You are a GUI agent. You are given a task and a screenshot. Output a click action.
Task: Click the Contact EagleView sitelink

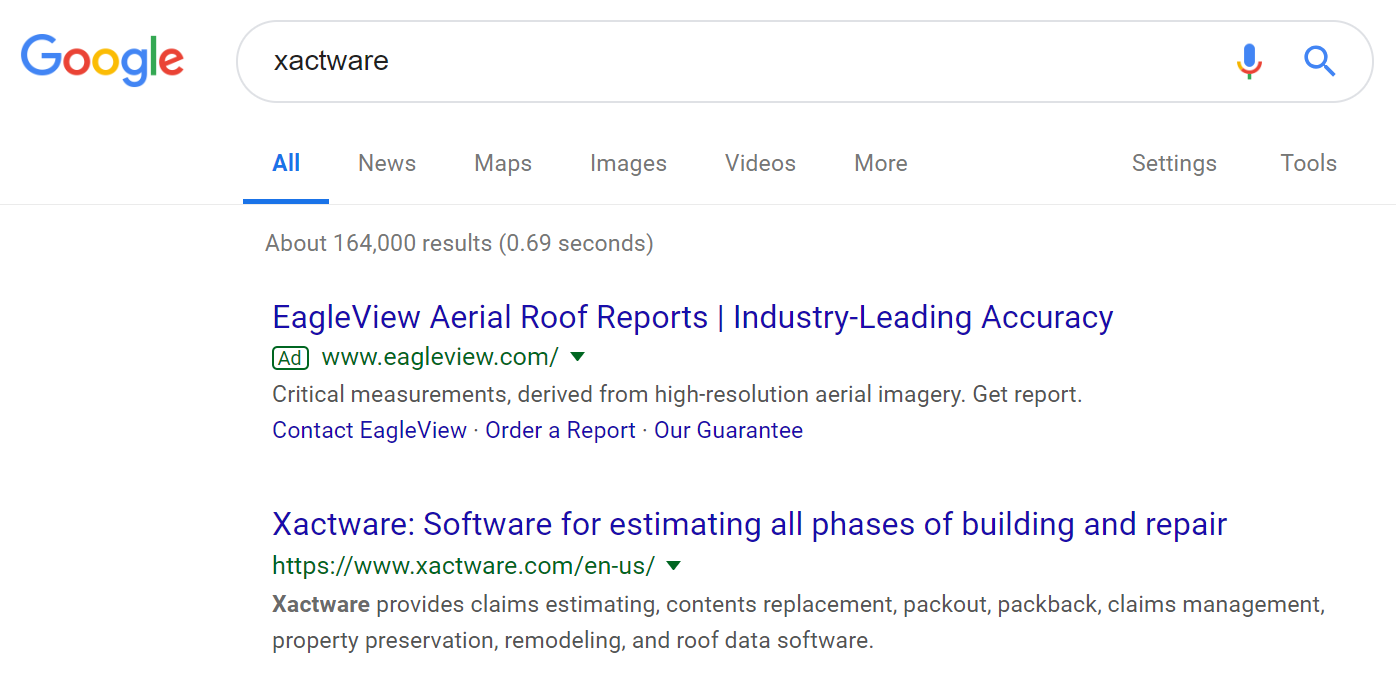click(369, 430)
